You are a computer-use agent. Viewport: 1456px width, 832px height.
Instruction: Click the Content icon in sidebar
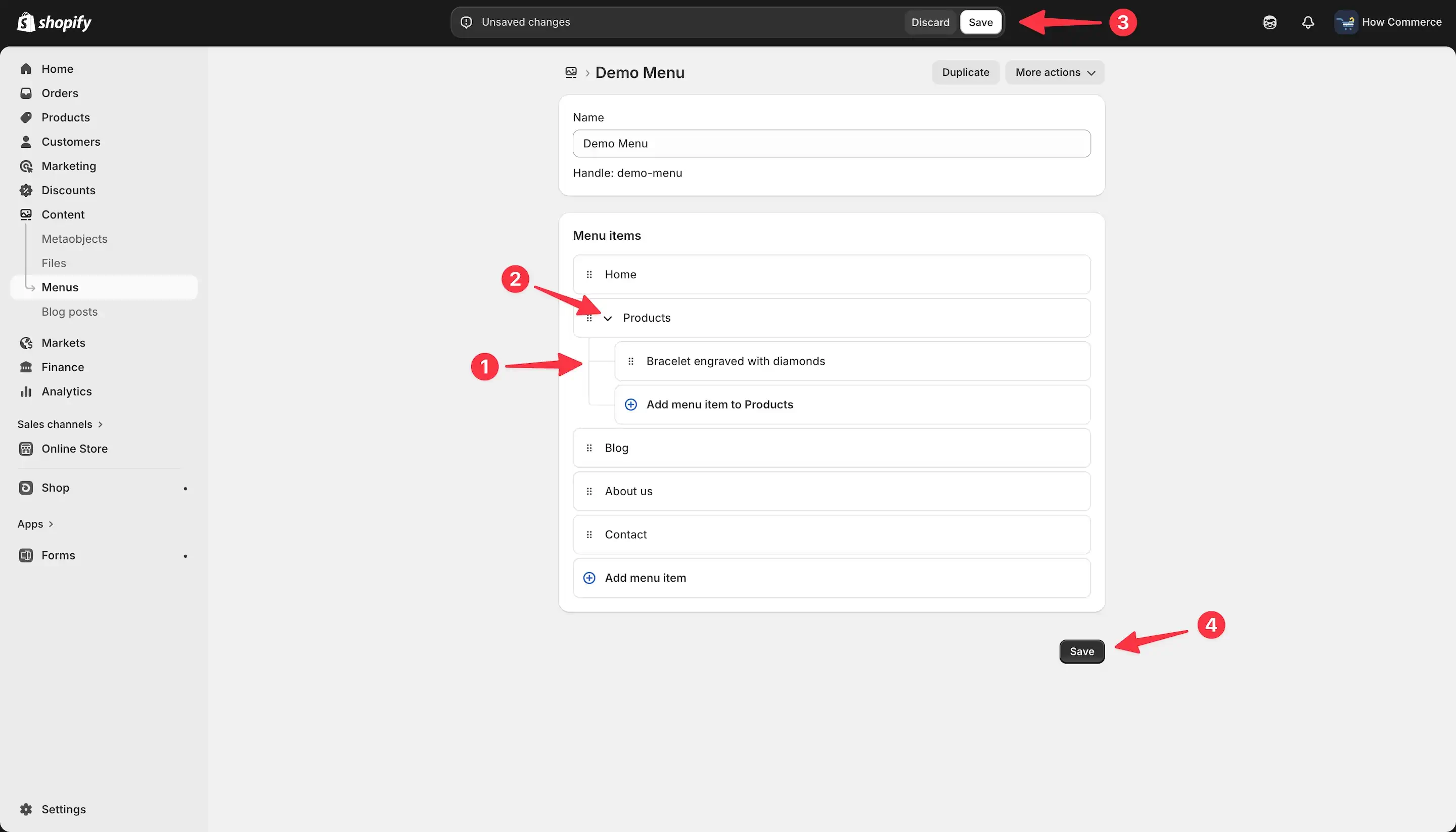pos(26,214)
